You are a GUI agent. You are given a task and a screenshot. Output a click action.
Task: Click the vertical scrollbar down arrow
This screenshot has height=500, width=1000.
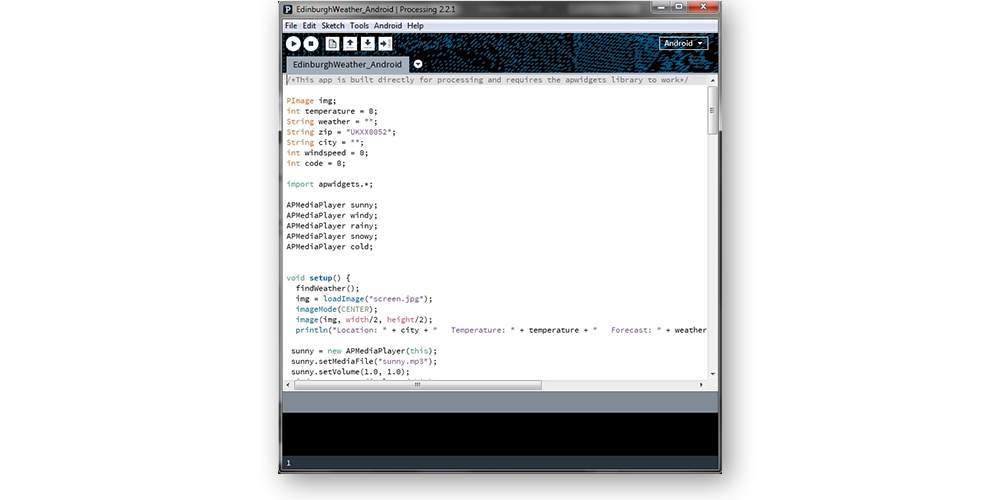click(x=712, y=374)
